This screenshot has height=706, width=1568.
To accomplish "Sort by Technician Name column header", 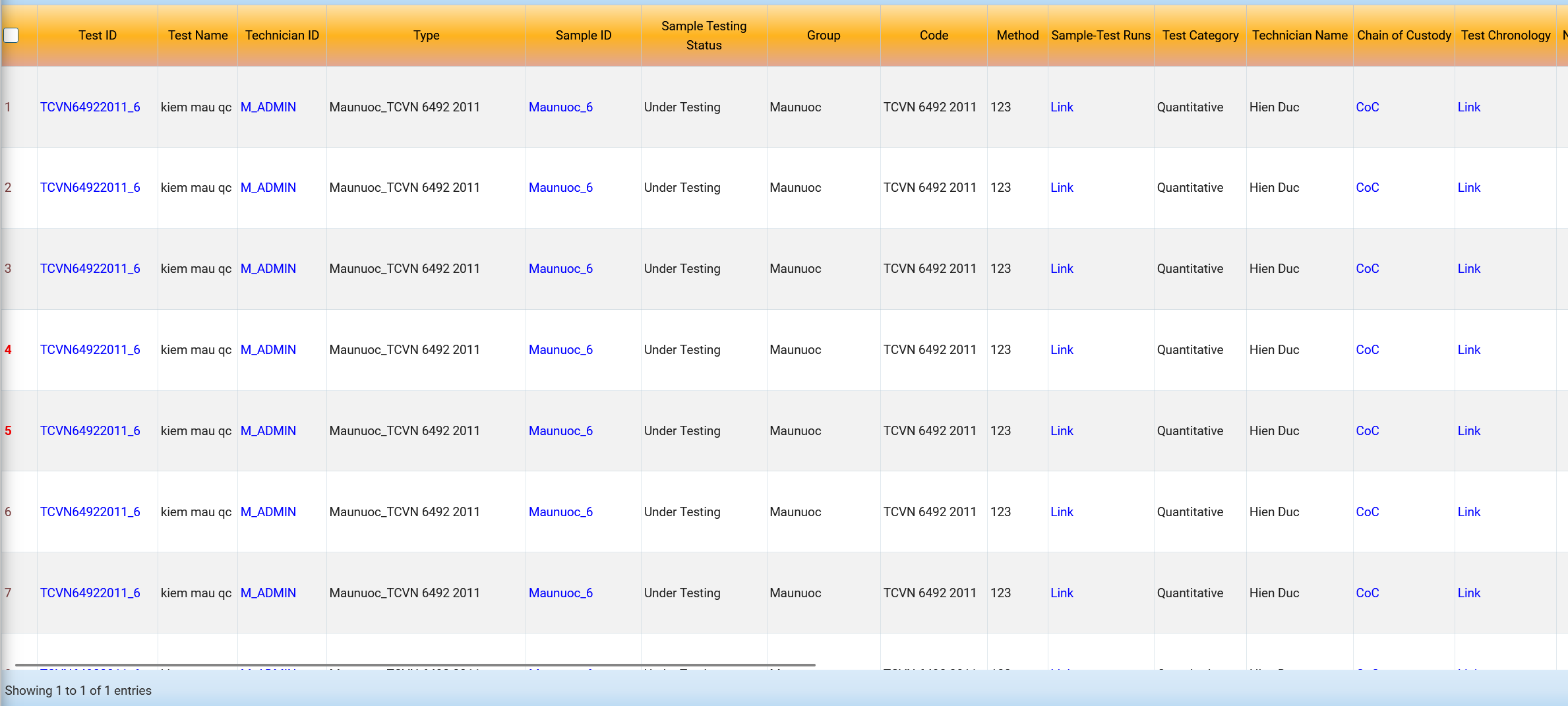I will pos(1300,35).
